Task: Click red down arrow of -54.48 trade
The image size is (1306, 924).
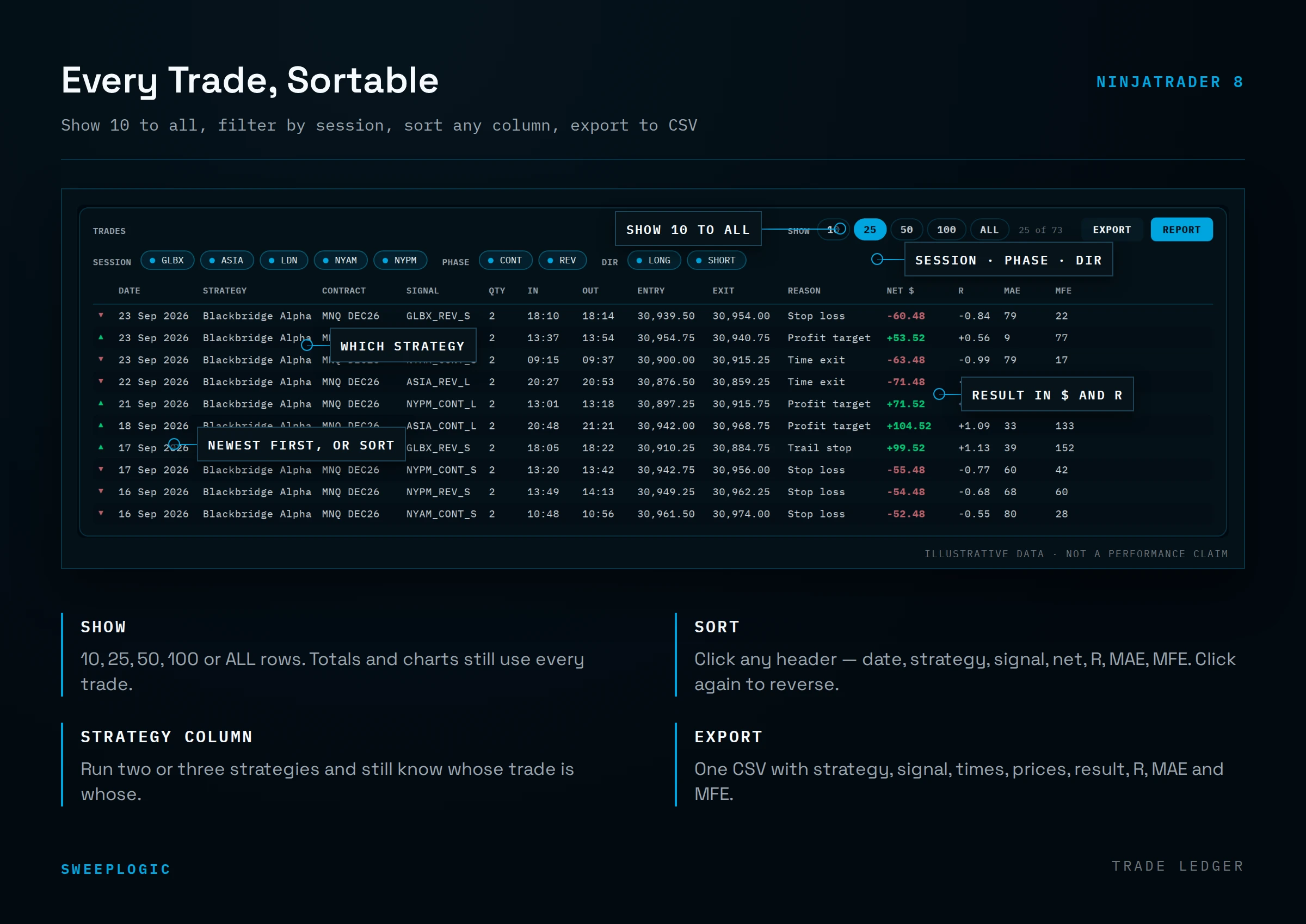Action: click(101, 491)
